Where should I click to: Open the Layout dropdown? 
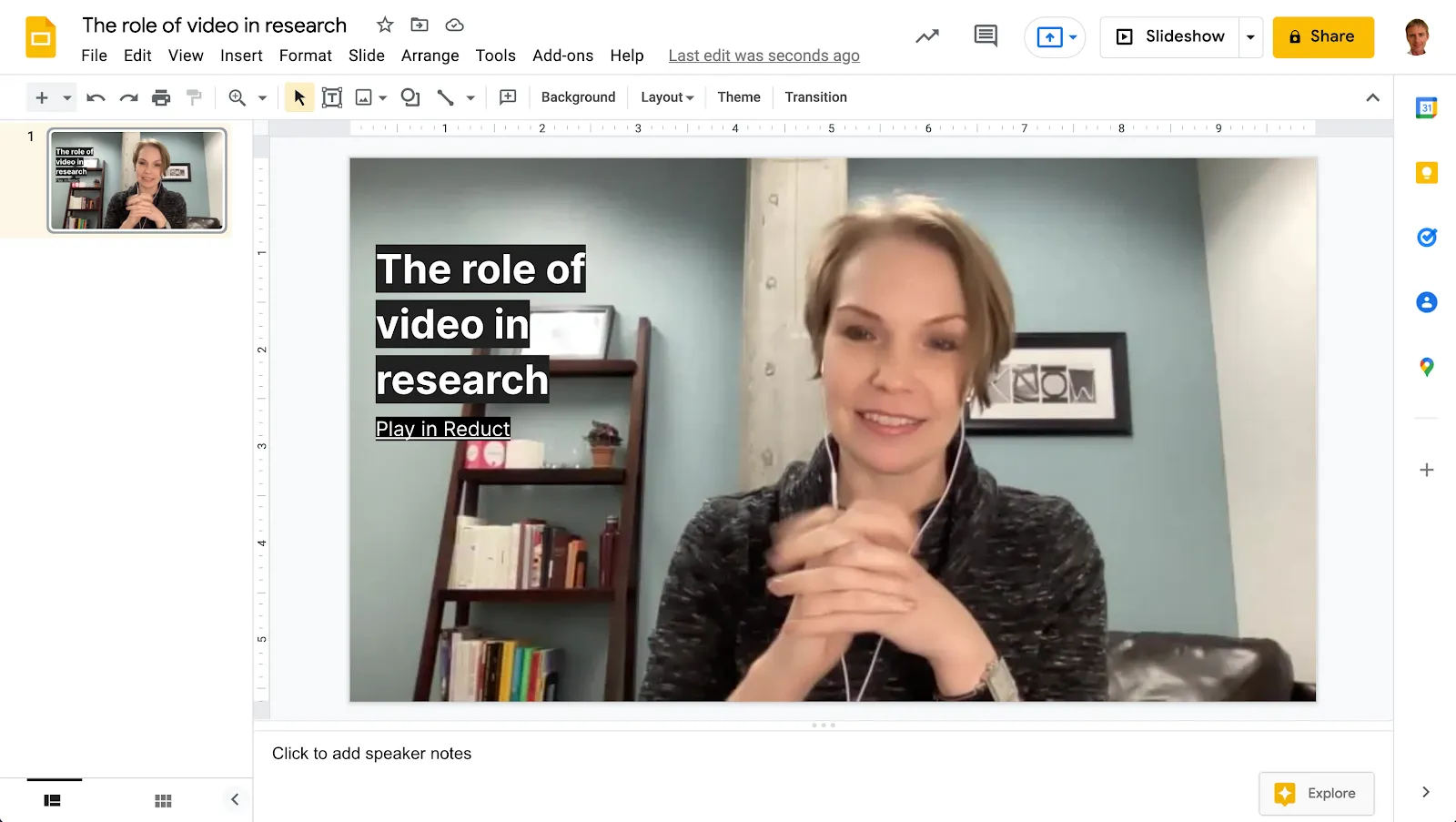click(667, 97)
